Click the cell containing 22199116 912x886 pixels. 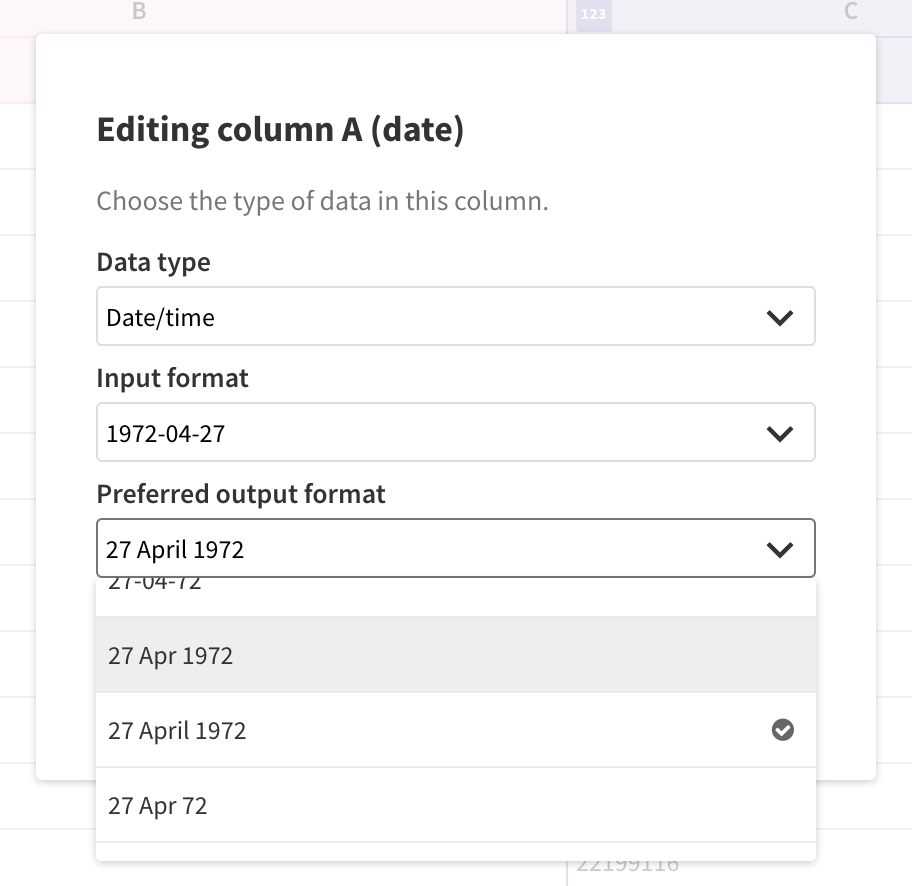point(626,863)
